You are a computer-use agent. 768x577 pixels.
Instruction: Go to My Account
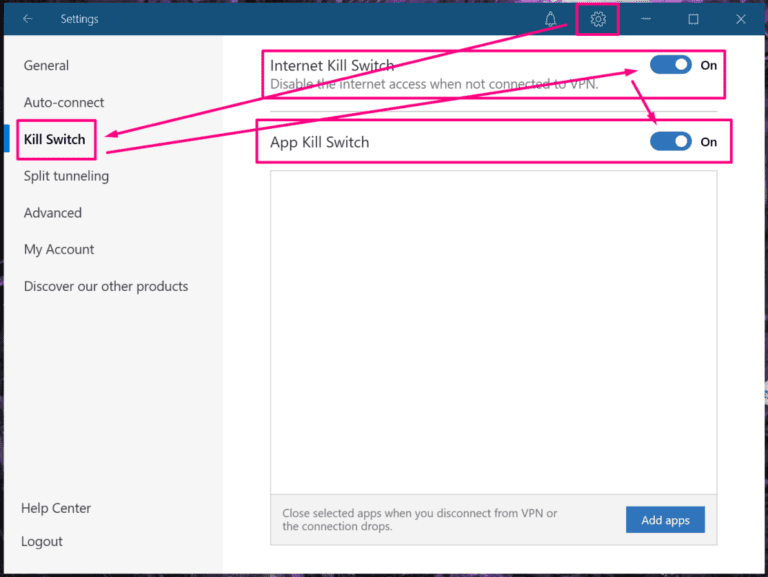click(59, 250)
